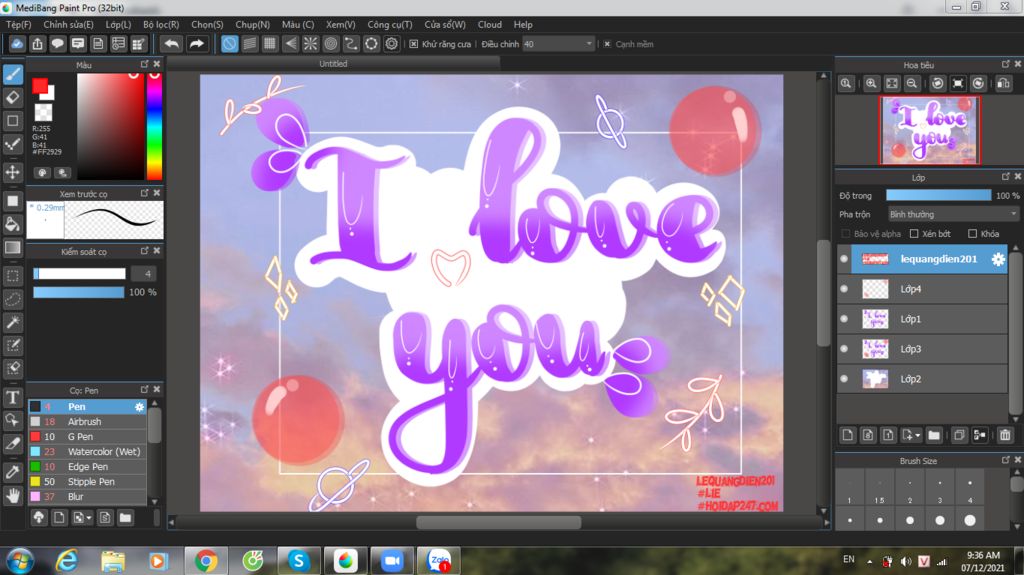1024x575 pixels.
Task: Create a new layer folder
Action: 934,435
